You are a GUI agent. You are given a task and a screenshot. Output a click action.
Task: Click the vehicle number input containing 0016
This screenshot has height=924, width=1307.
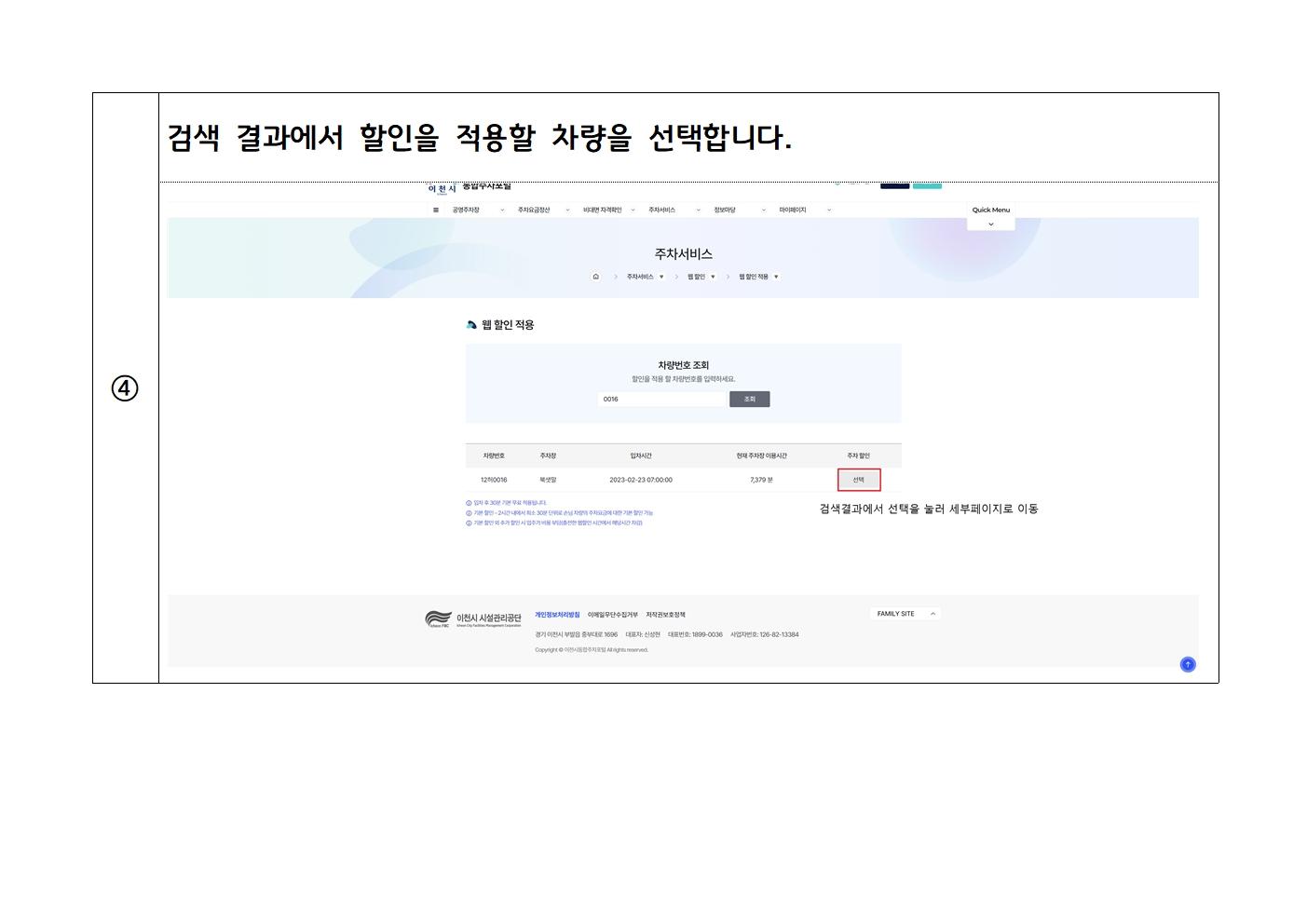660,399
